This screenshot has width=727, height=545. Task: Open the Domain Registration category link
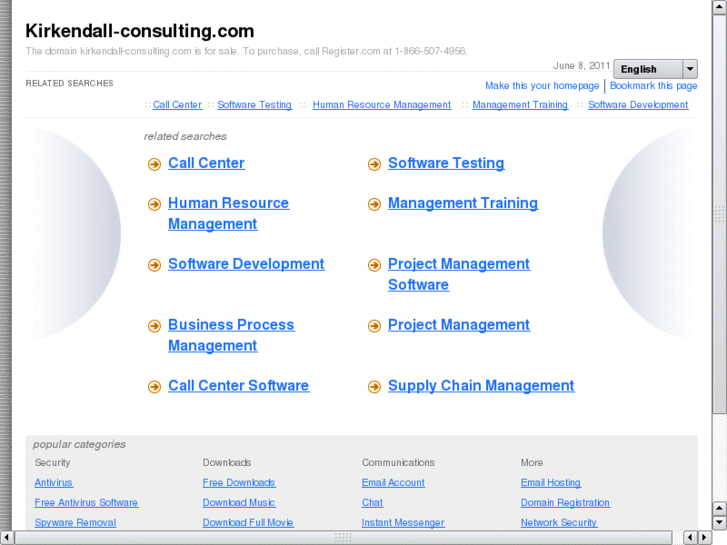click(x=565, y=503)
